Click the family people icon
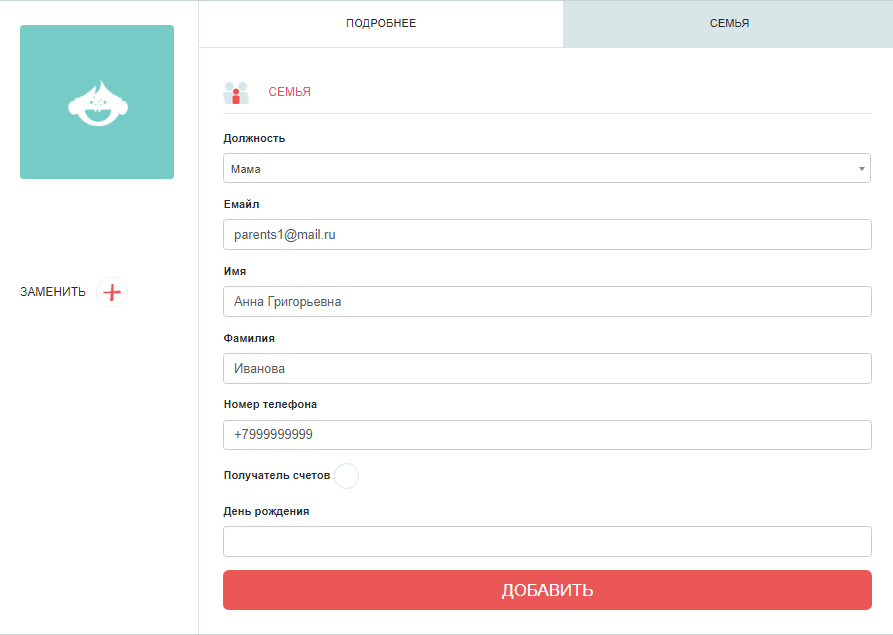Image resolution: width=893 pixels, height=635 pixels. 236,93
